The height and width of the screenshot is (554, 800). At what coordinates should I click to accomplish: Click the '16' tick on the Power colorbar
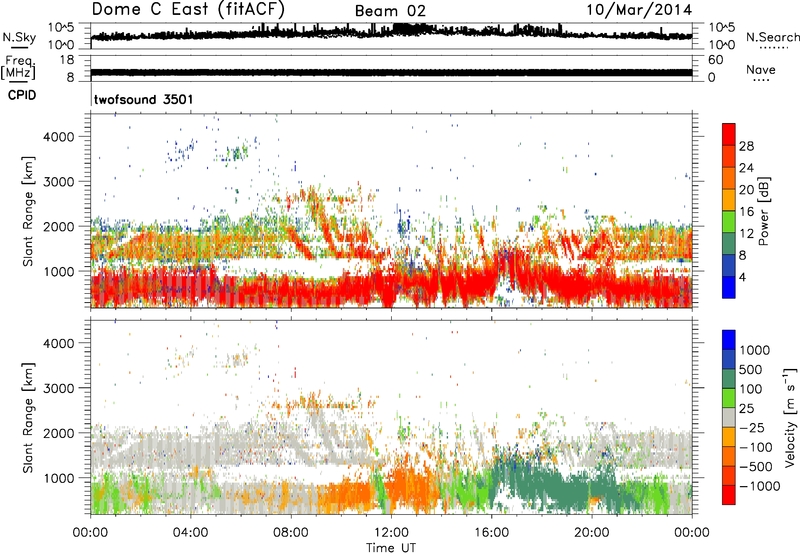pos(746,212)
